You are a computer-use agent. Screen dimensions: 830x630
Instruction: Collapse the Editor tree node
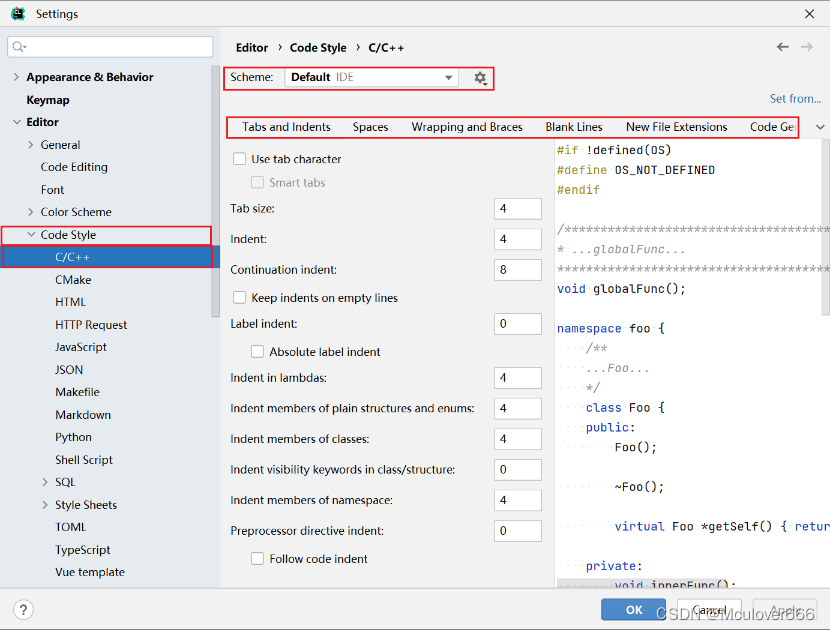(x=16, y=122)
